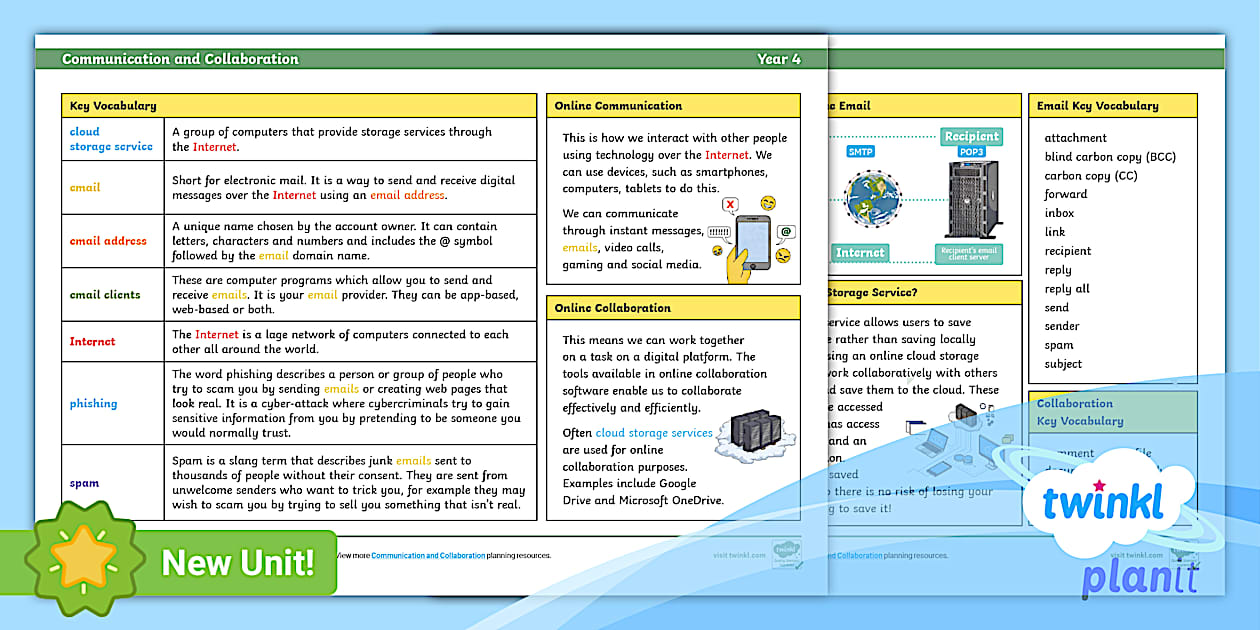Click the Internet label badge in diagram
Screen dimensions: 1260x630
pyautogui.click(x=861, y=253)
